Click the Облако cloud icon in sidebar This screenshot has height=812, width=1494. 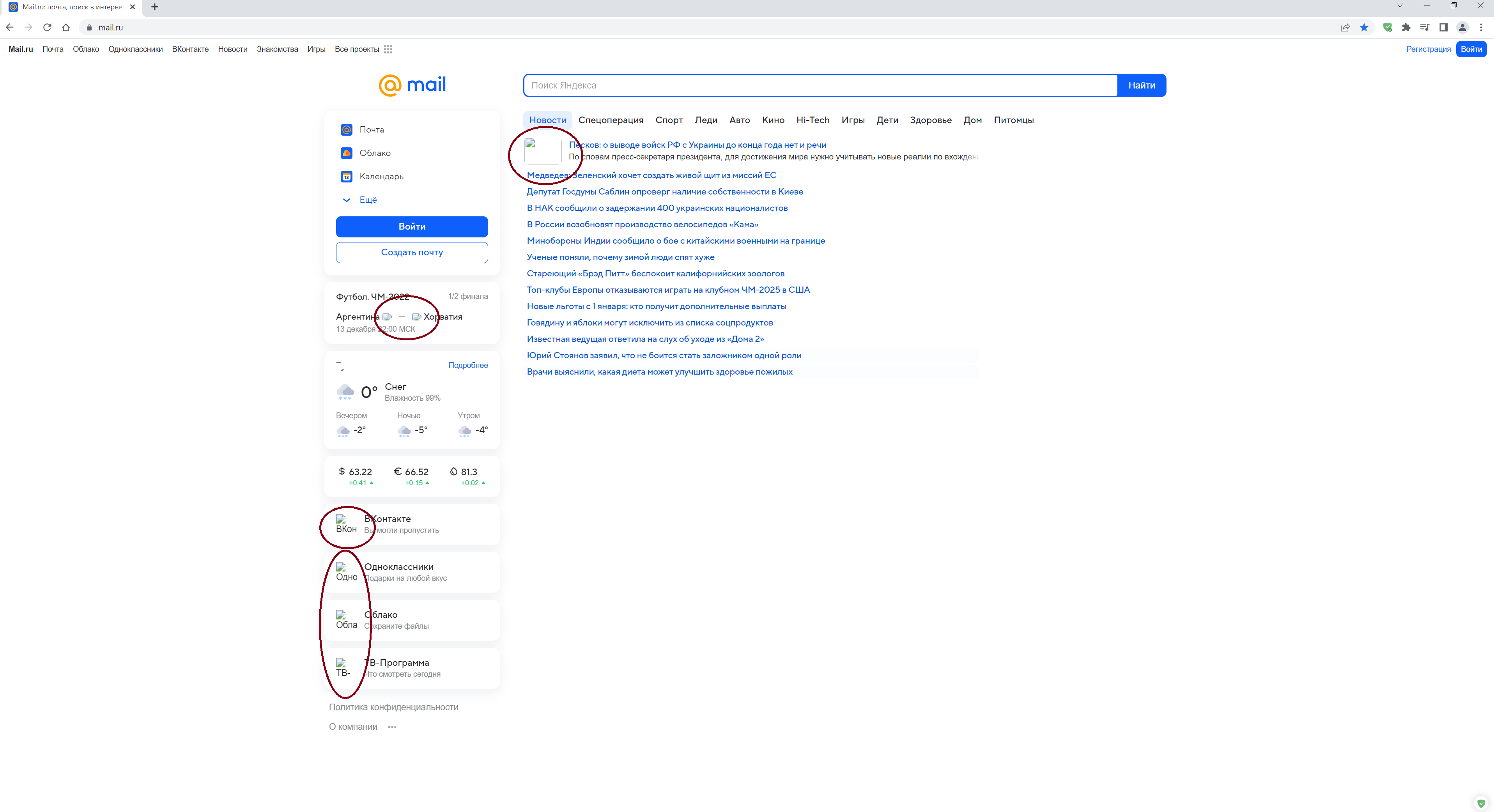[x=346, y=152]
